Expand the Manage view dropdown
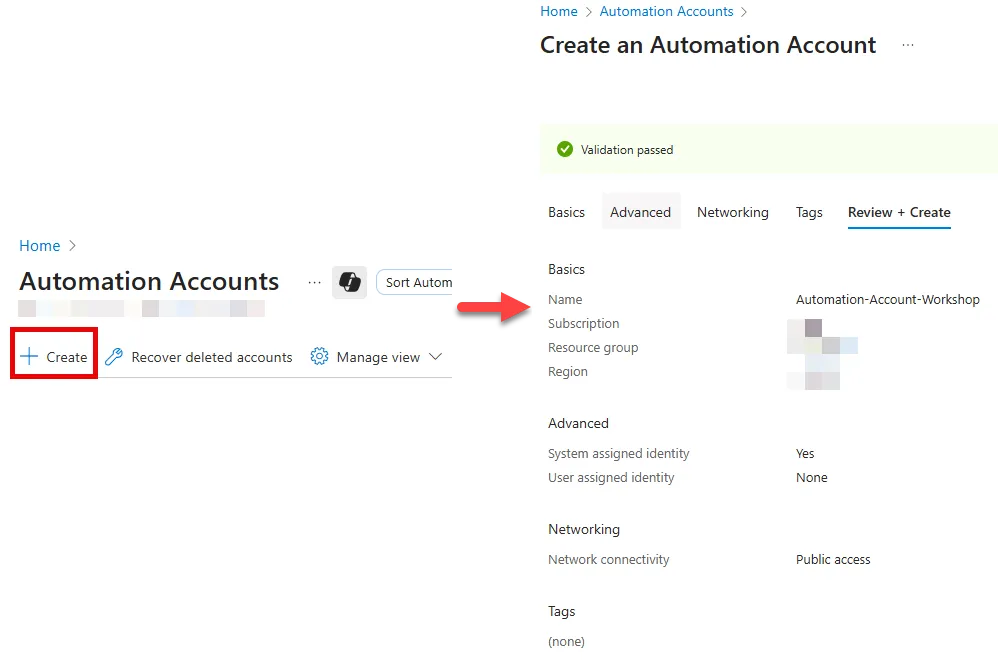The height and width of the screenshot is (670, 998). 435,356
